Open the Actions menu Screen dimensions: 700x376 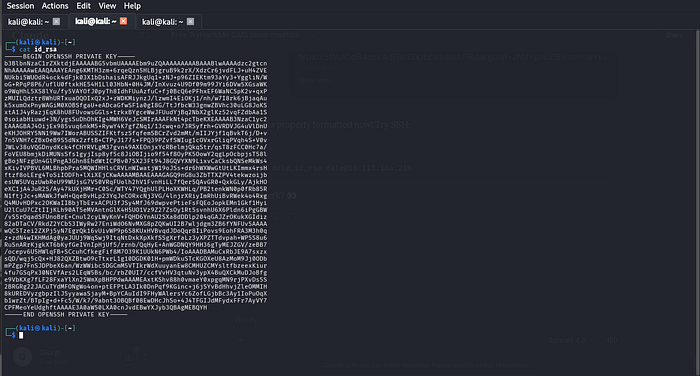pyautogui.click(x=55, y=6)
